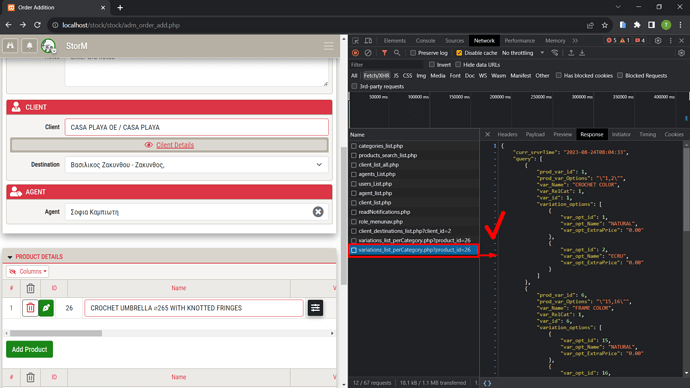The width and height of the screenshot is (690, 388).
Task: Open the Headers tab of the request
Action: tap(507, 134)
